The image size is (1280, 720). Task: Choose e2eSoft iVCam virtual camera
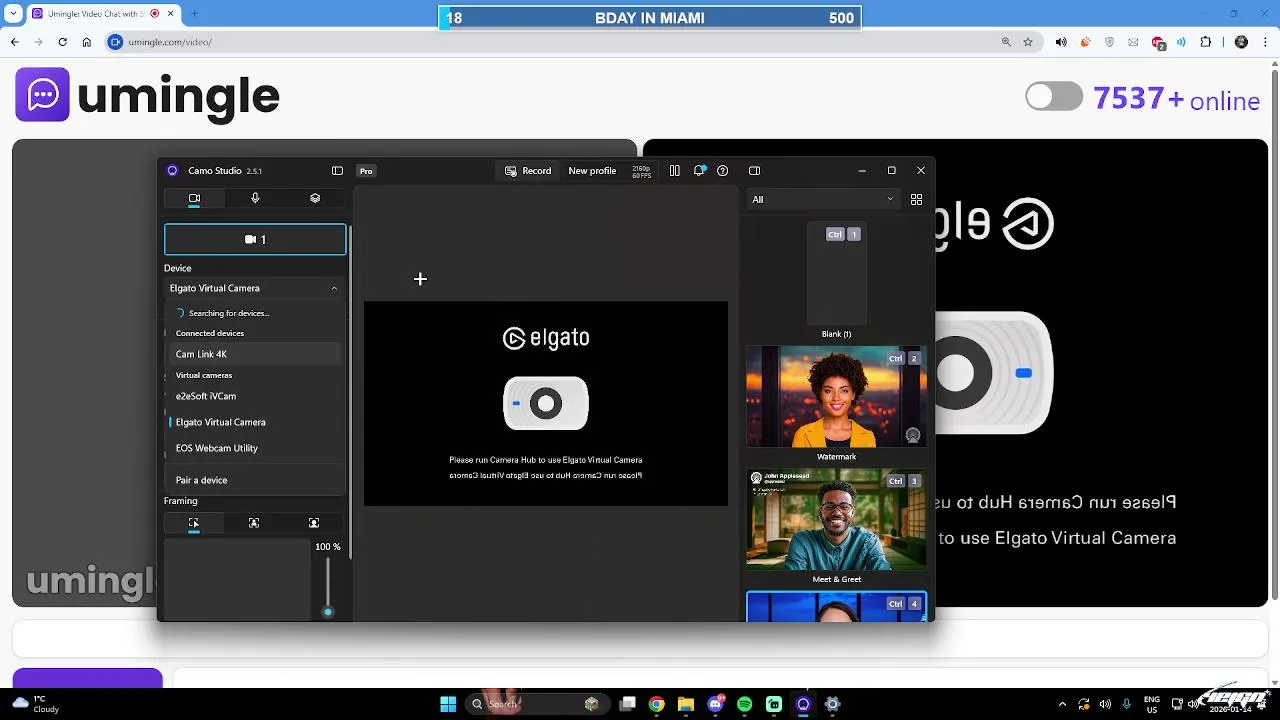[x=255, y=396]
